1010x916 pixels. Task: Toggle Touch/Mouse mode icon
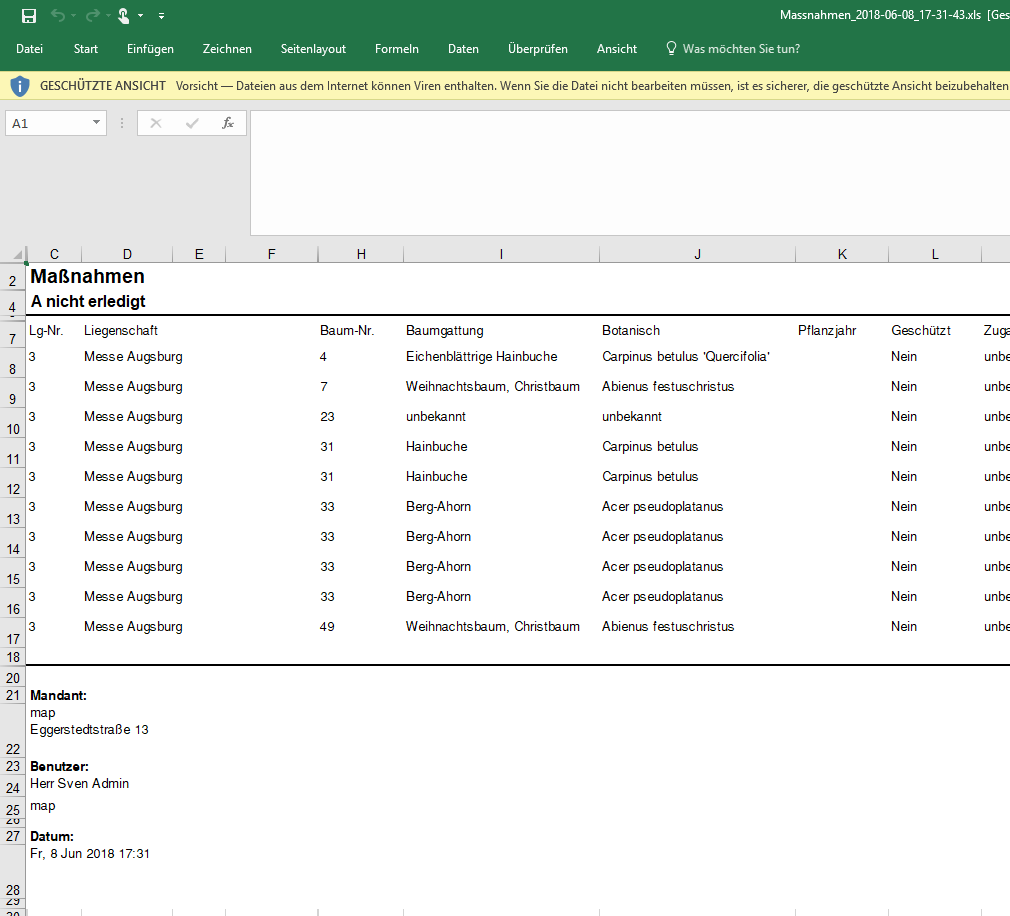[x=124, y=16]
